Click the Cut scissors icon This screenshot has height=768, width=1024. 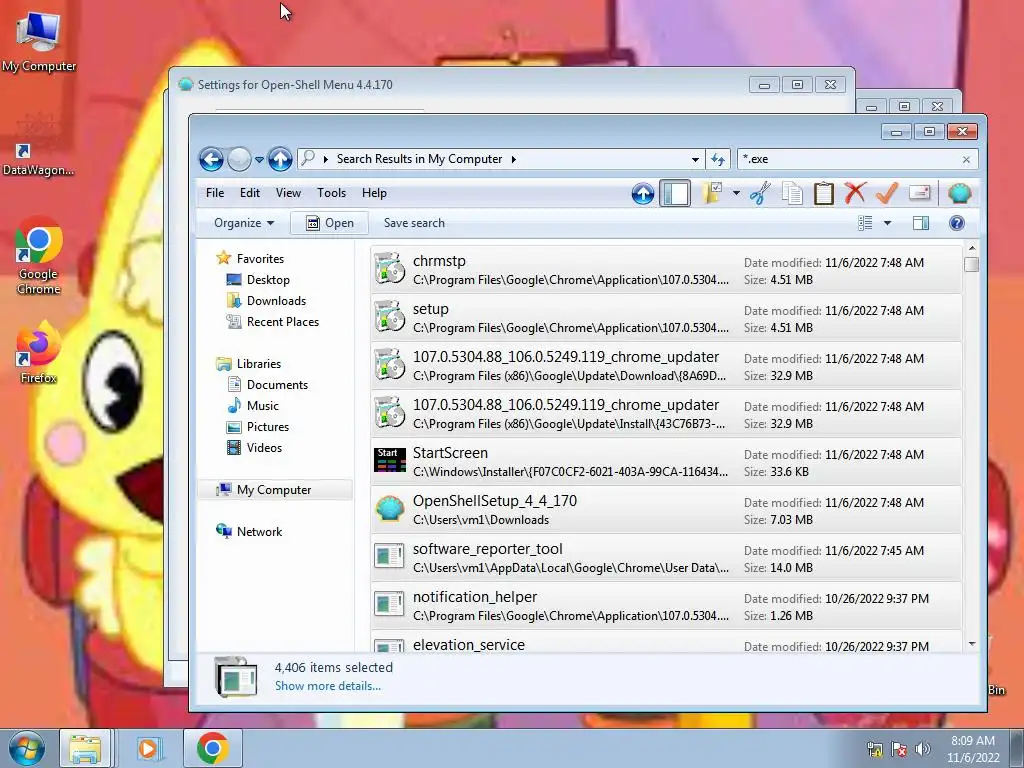pyautogui.click(x=760, y=193)
